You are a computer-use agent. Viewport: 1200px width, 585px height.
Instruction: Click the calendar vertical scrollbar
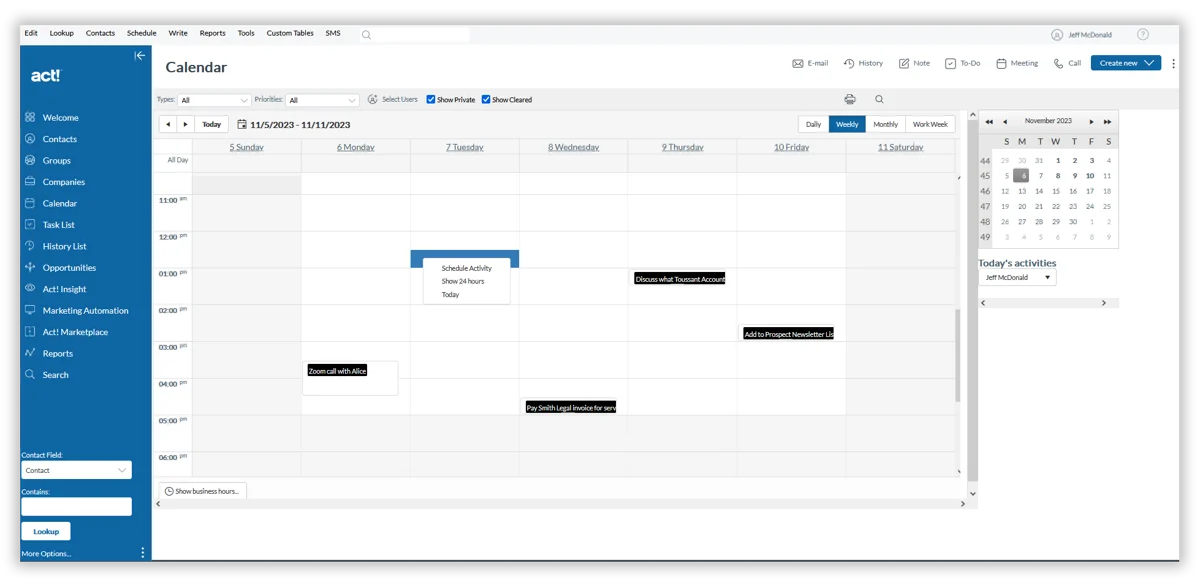point(960,354)
